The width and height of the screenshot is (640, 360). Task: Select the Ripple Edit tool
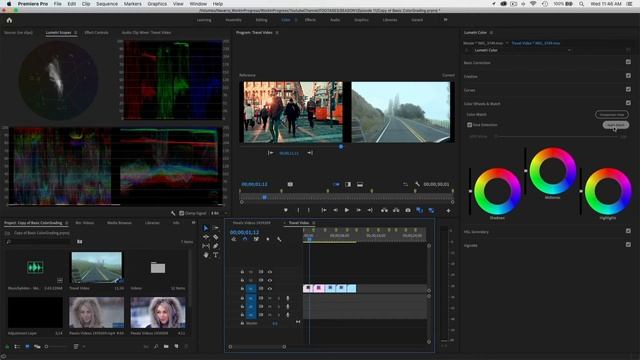click(x=206, y=237)
